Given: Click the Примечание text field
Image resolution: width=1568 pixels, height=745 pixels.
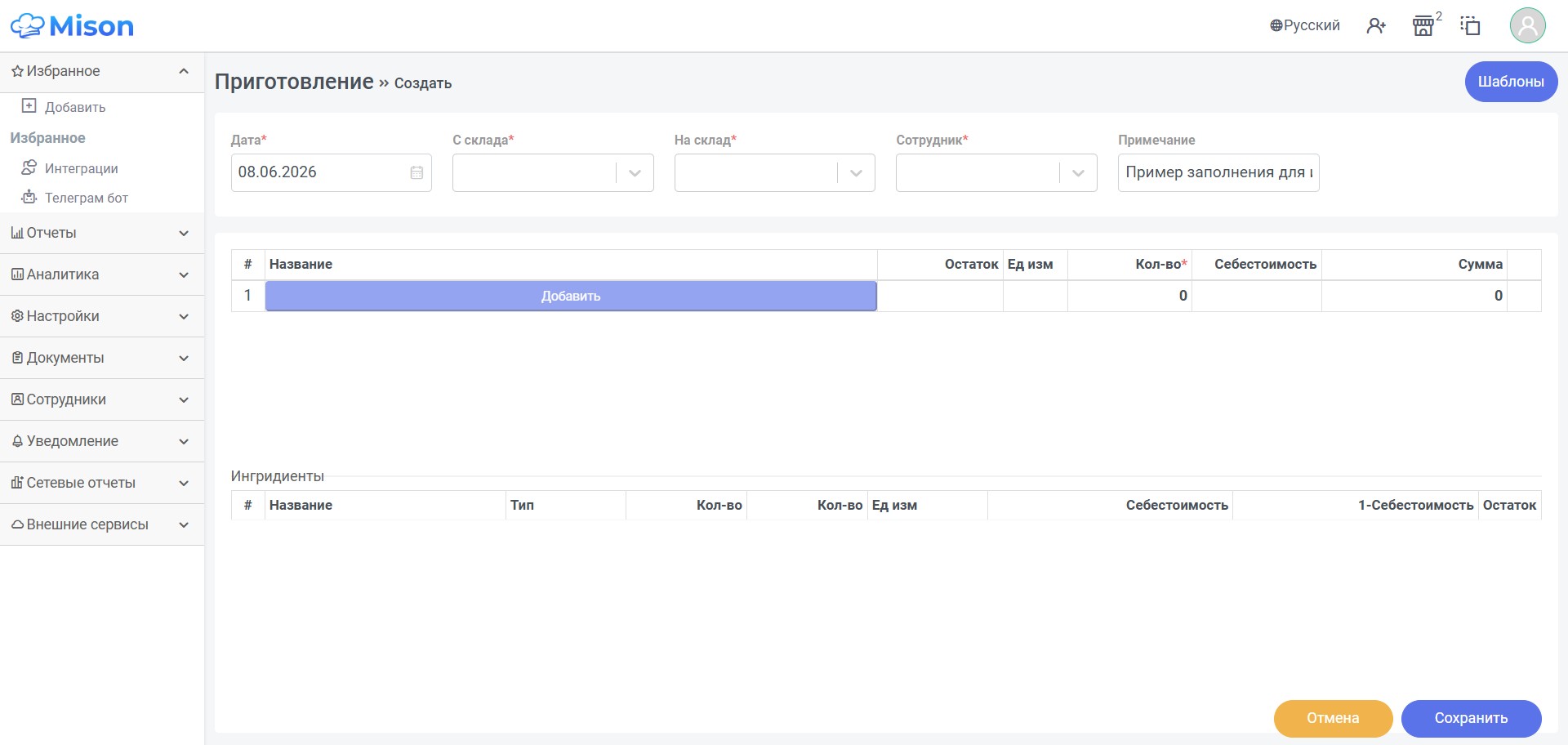Looking at the screenshot, I should pos(1218,172).
